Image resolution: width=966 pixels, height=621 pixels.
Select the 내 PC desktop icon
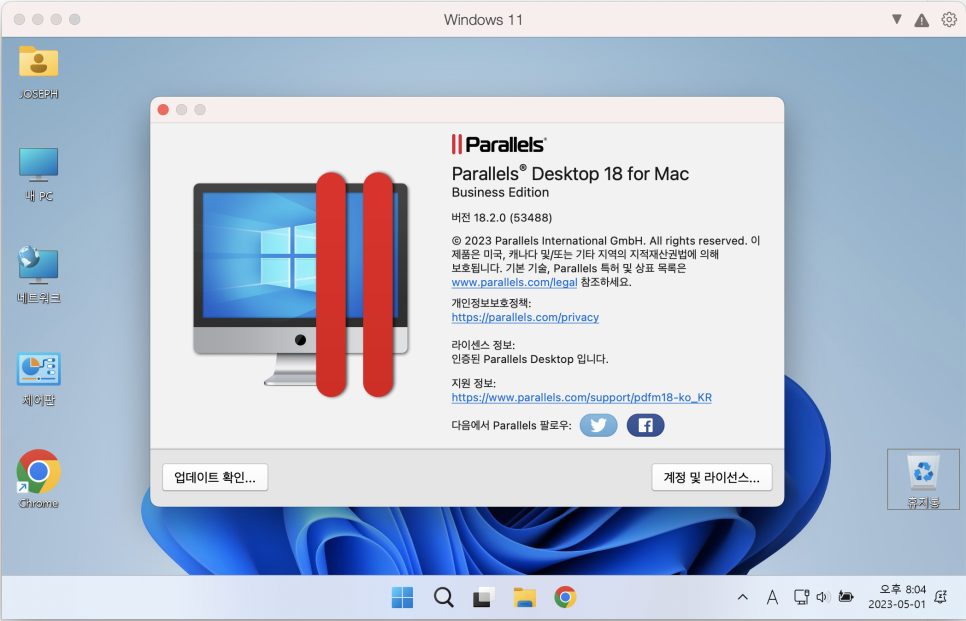38,174
